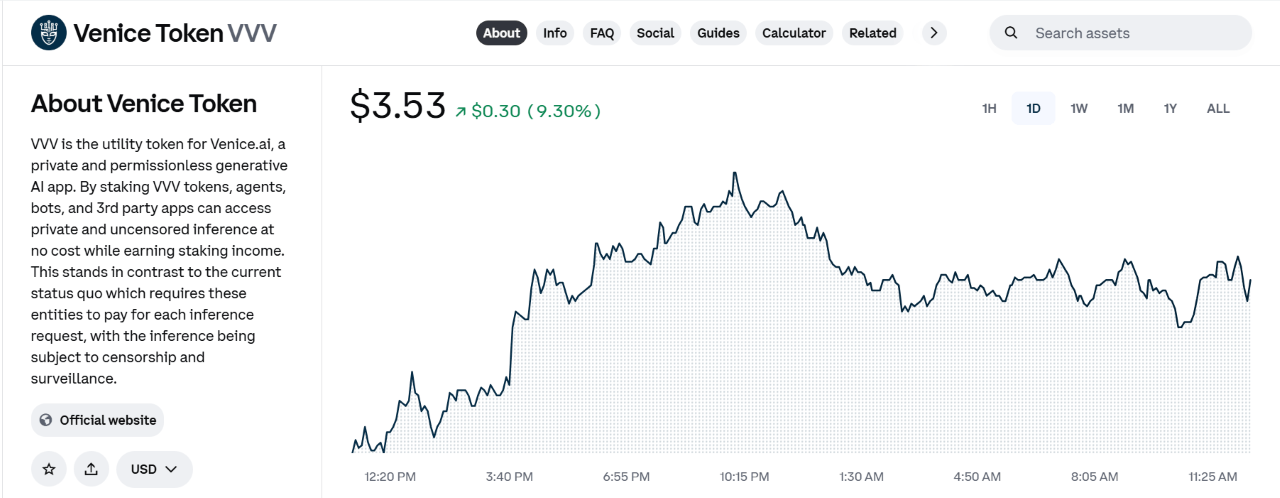
Task: Open the Guides tab
Action: (x=718, y=33)
